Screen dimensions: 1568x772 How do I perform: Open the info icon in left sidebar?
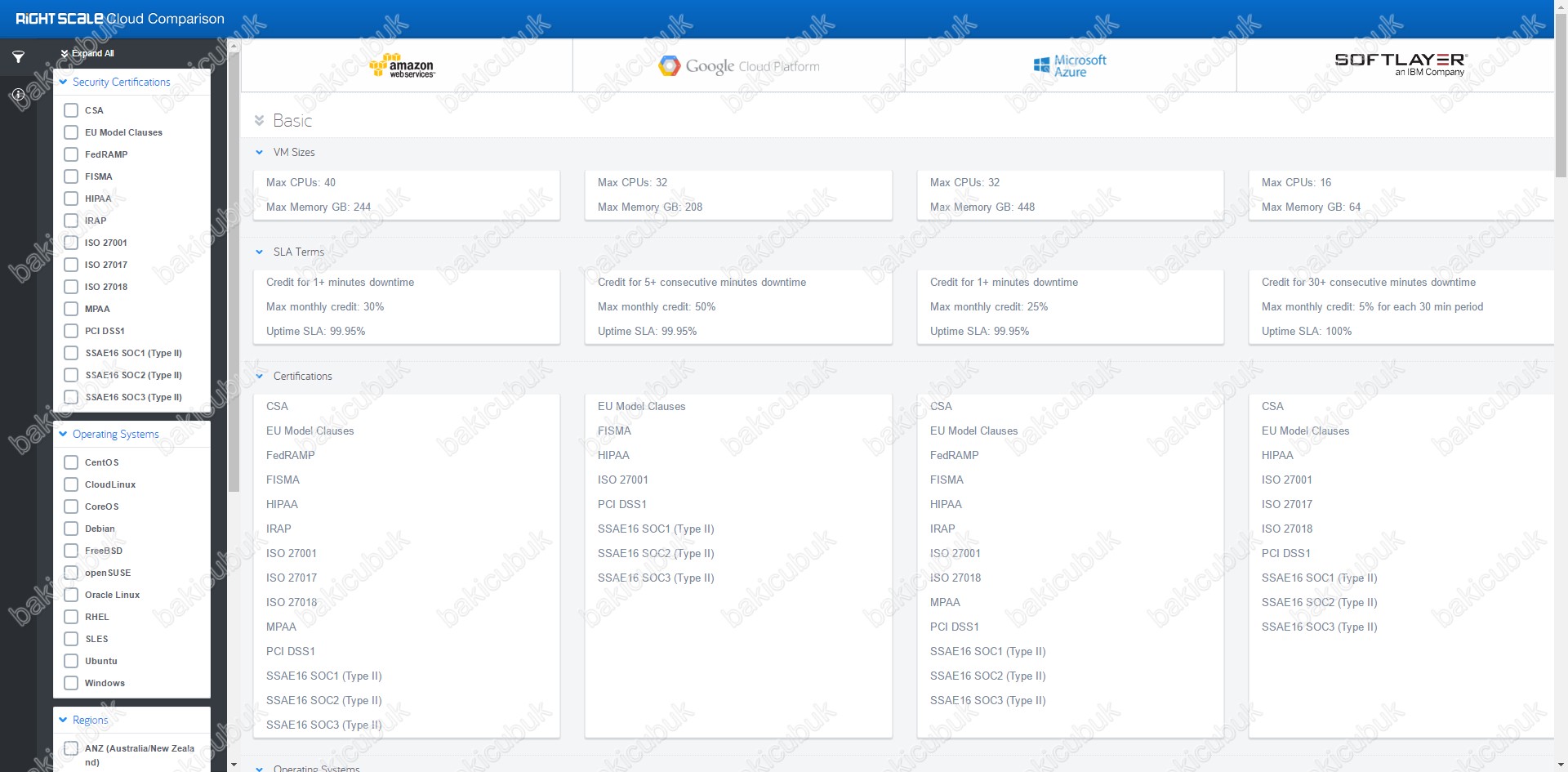[18, 94]
